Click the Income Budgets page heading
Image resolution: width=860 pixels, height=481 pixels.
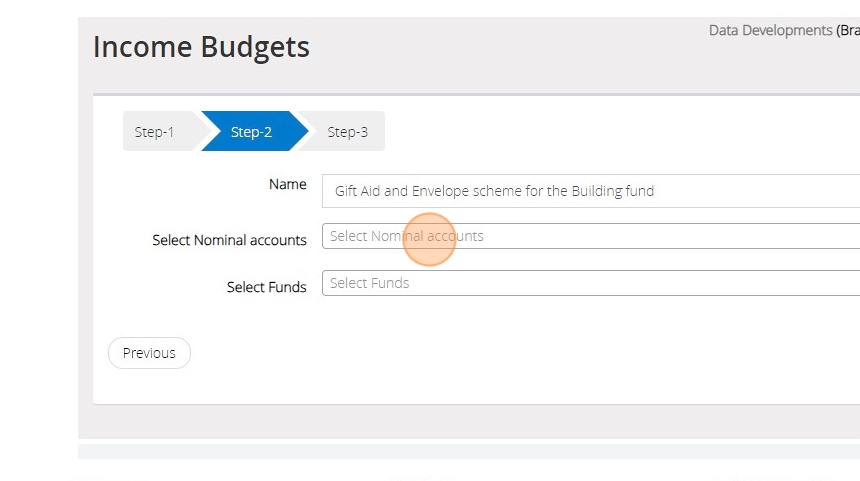tap(201, 47)
